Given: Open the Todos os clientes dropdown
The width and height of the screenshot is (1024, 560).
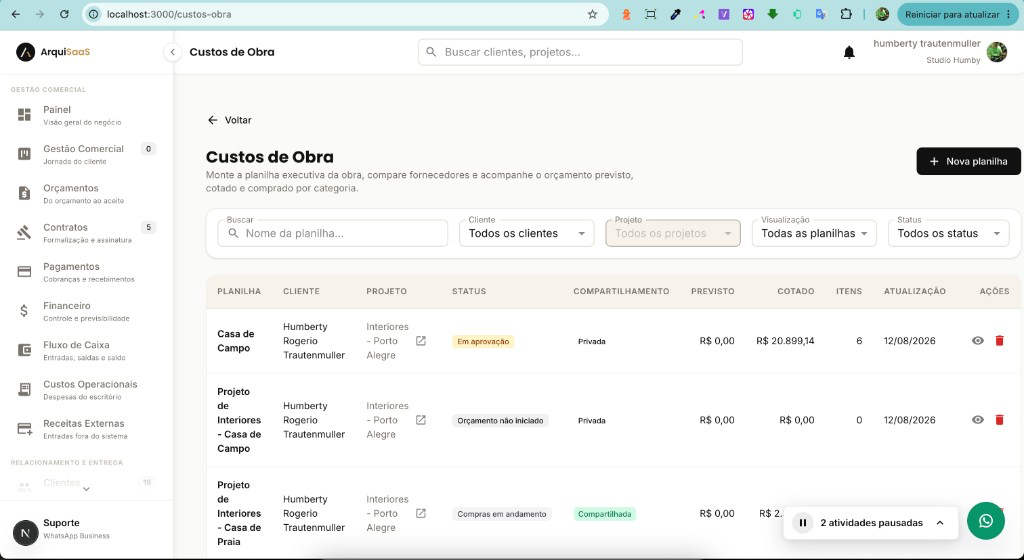Looking at the screenshot, I should (526, 233).
